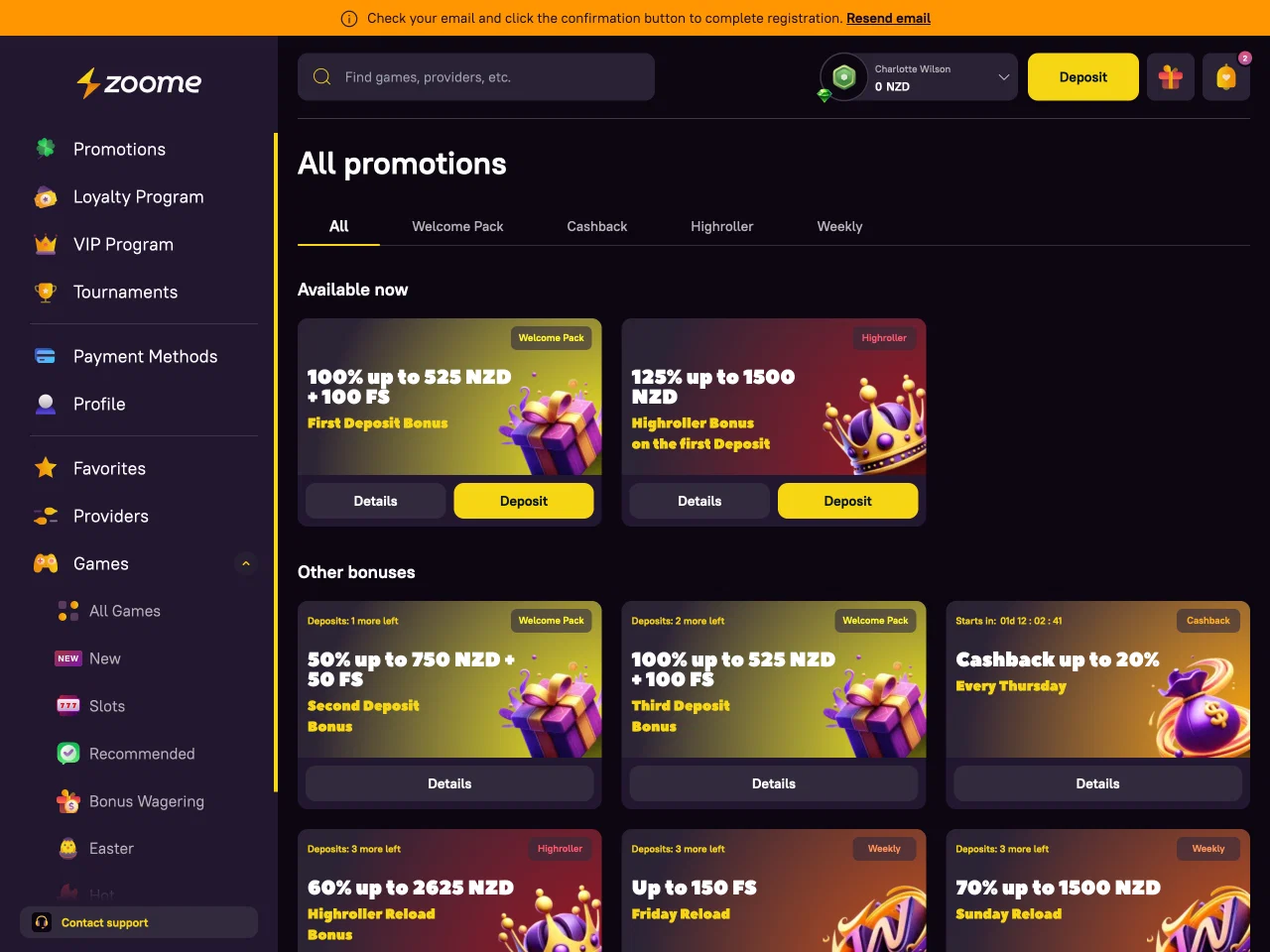The image size is (1270, 952).
Task: Click the user level badge avatar
Action: click(x=843, y=77)
